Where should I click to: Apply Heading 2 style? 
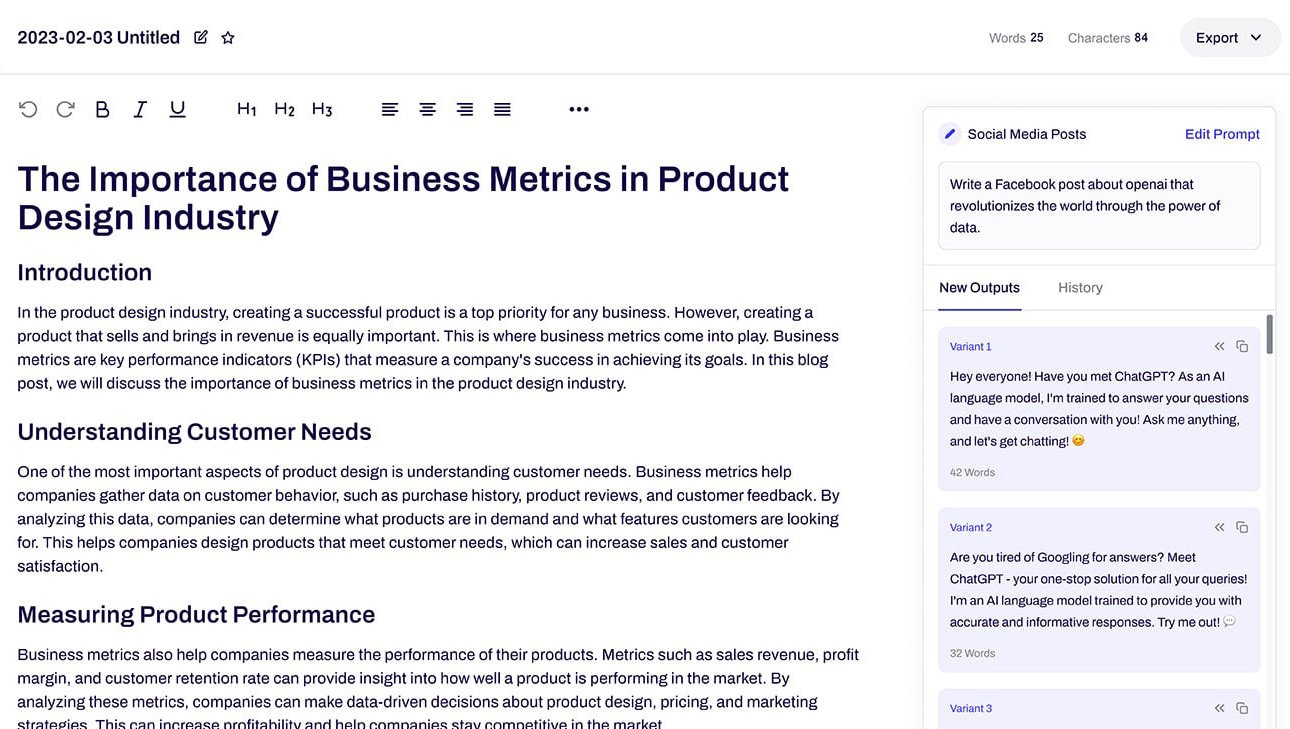(x=285, y=109)
